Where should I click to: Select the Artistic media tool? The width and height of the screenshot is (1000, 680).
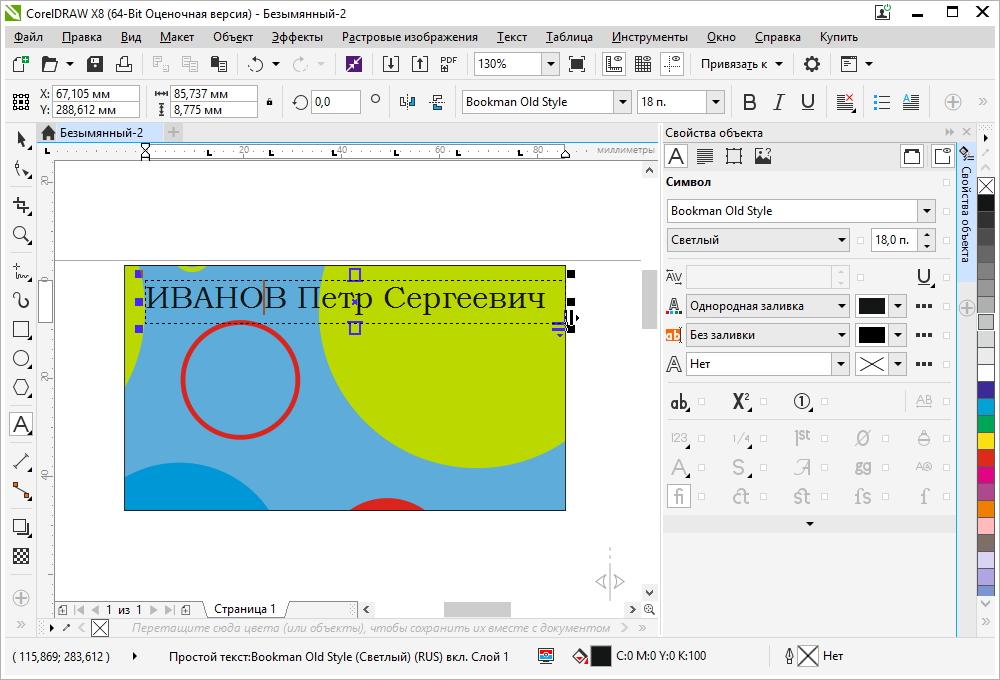tap(22, 300)
